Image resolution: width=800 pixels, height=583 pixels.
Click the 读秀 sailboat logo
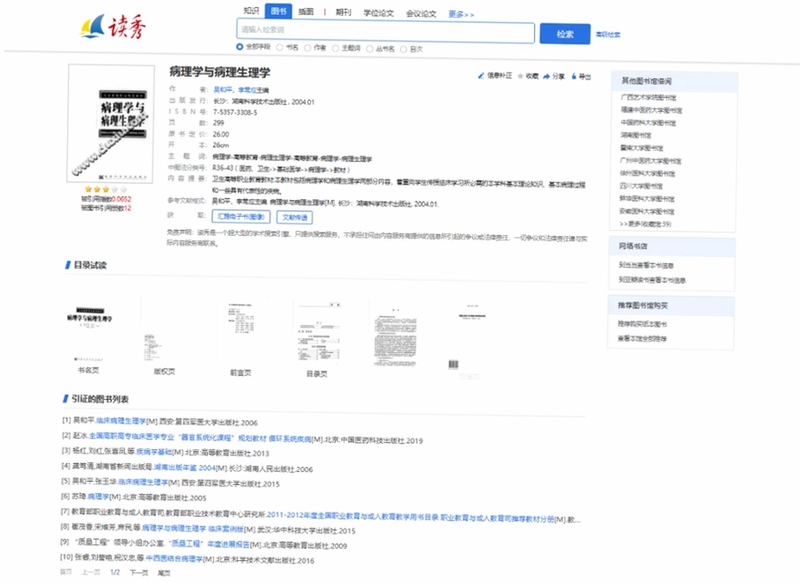click(113, 27)
